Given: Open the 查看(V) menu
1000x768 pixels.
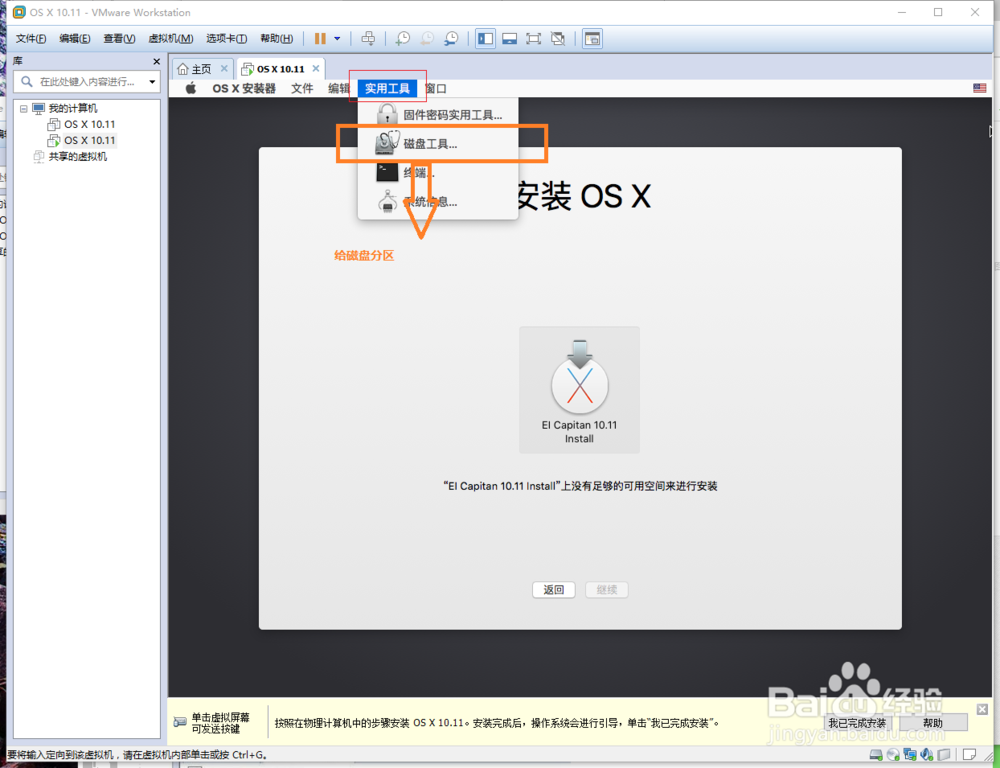Looking at the screenshot, I should coord(119,39).
